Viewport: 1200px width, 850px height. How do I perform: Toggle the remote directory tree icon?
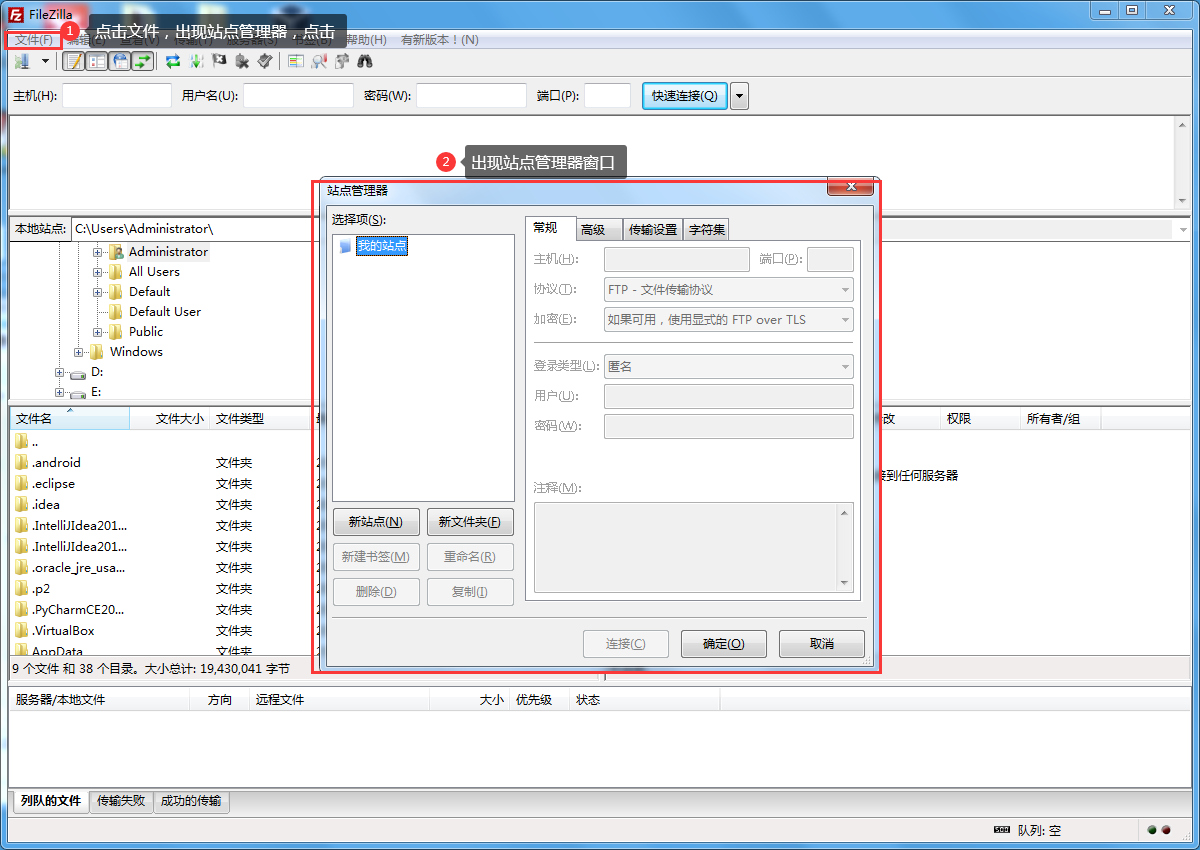tap(120, 61)
